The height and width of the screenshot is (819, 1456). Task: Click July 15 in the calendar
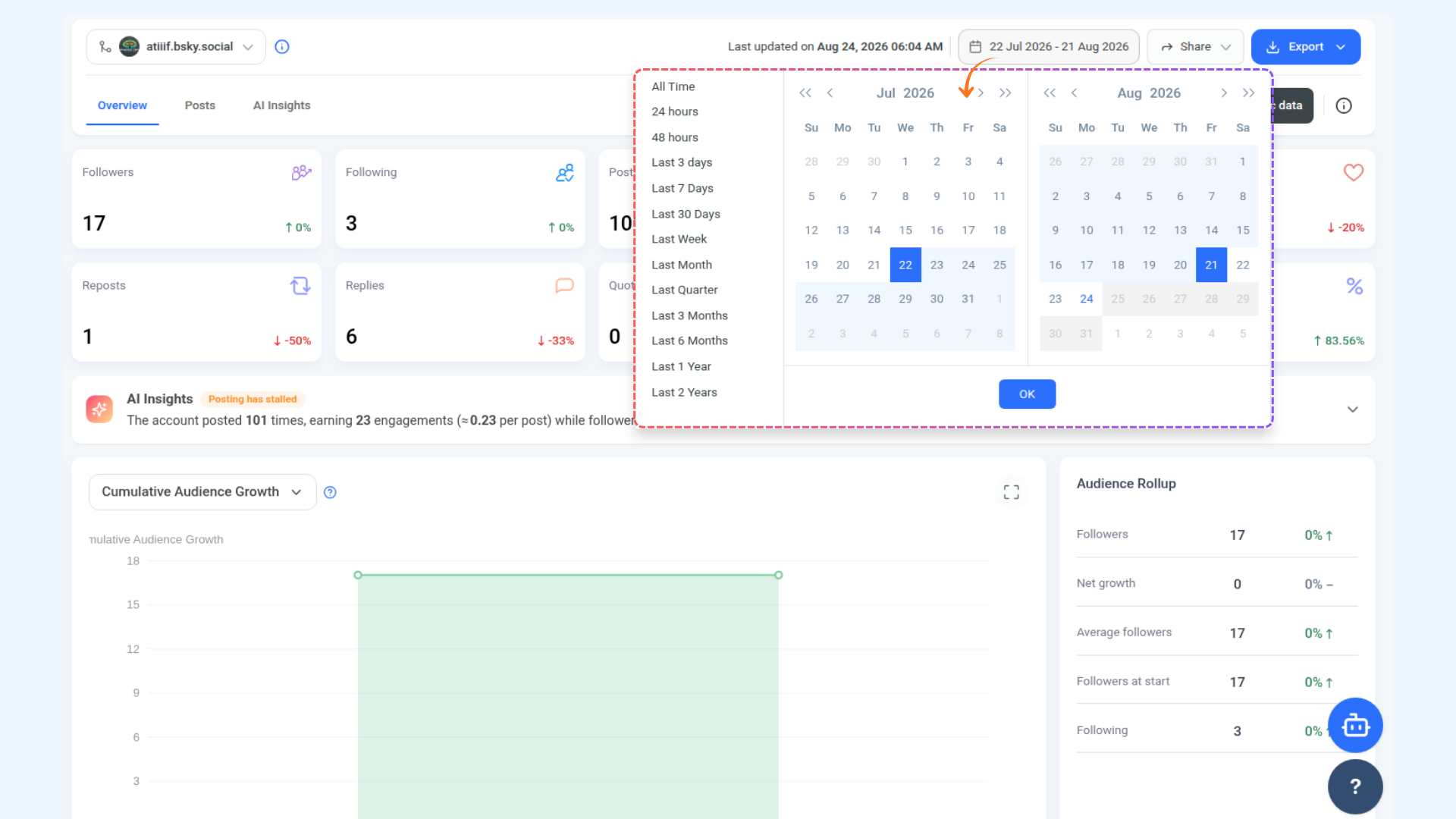(x=905, y=230)
